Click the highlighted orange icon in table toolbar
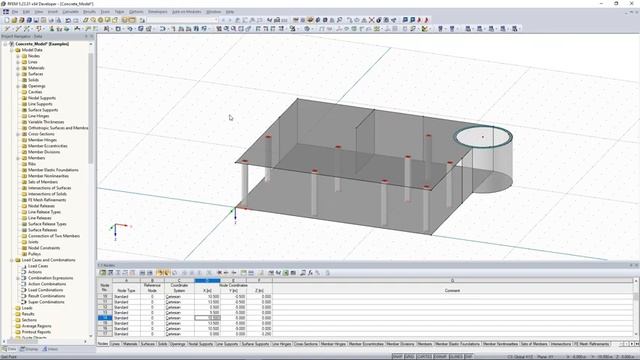The height and width of the screenshot is (360, 640). 160,273
